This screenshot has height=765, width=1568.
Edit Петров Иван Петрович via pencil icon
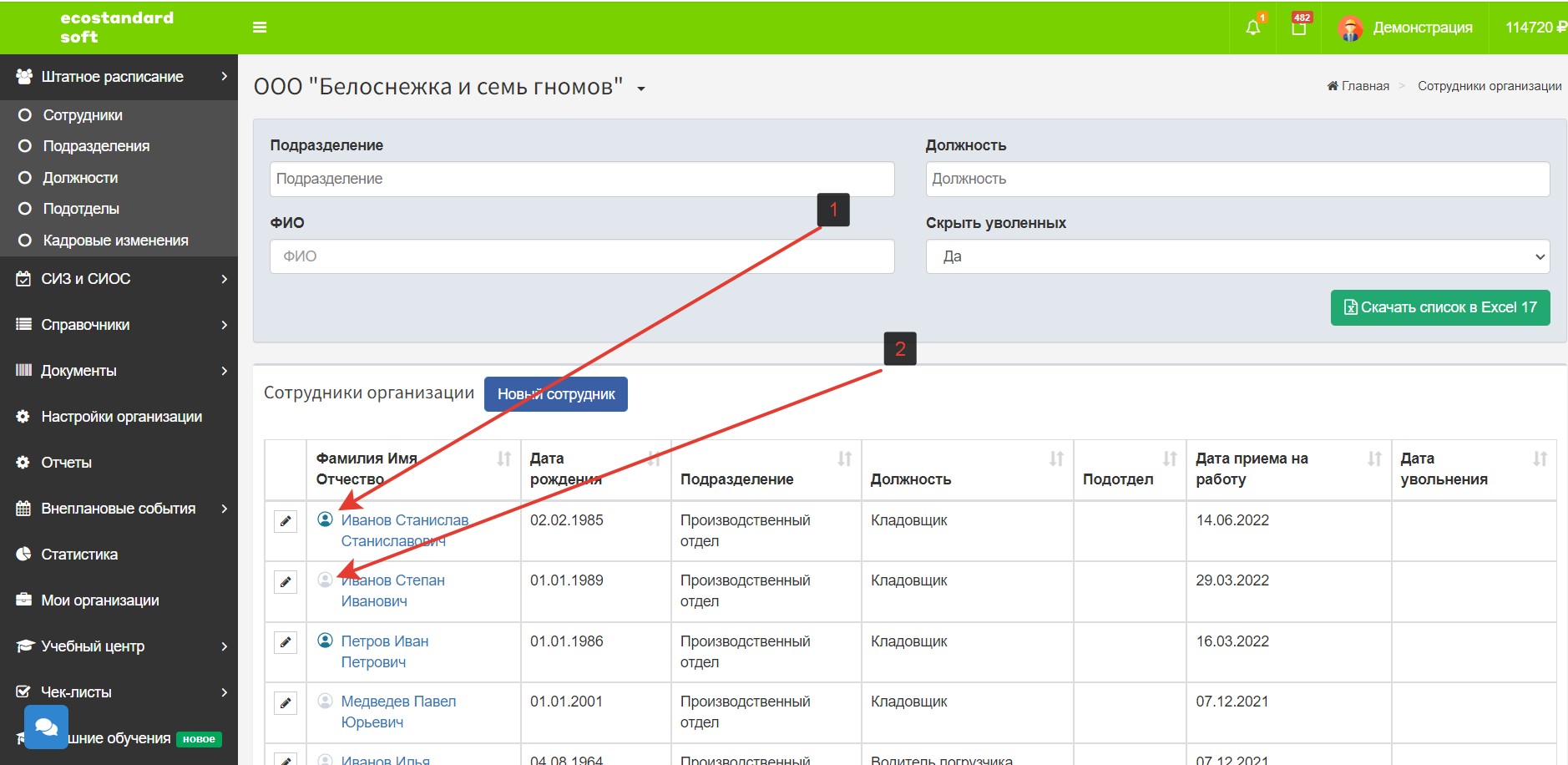pyautogui.click(x=286, y=643)
